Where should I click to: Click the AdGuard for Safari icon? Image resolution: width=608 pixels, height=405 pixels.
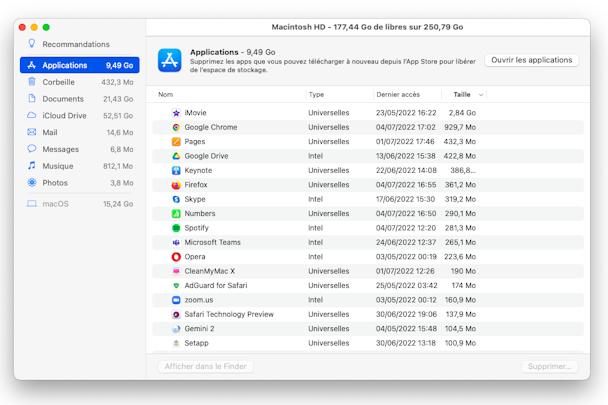point(176,286)
